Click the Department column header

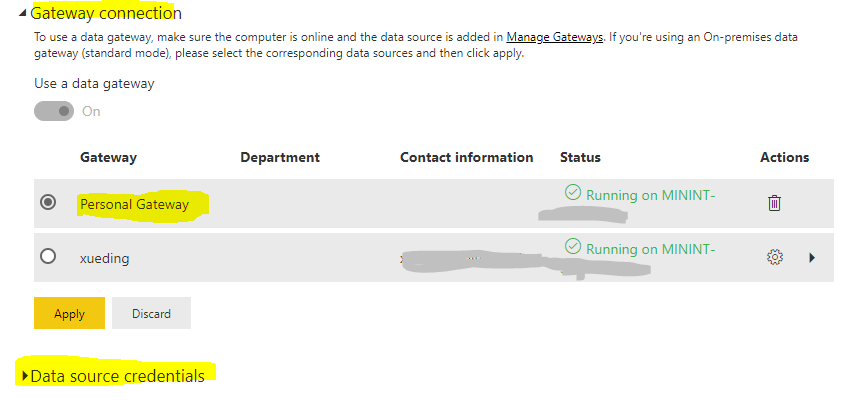(280, 157)
